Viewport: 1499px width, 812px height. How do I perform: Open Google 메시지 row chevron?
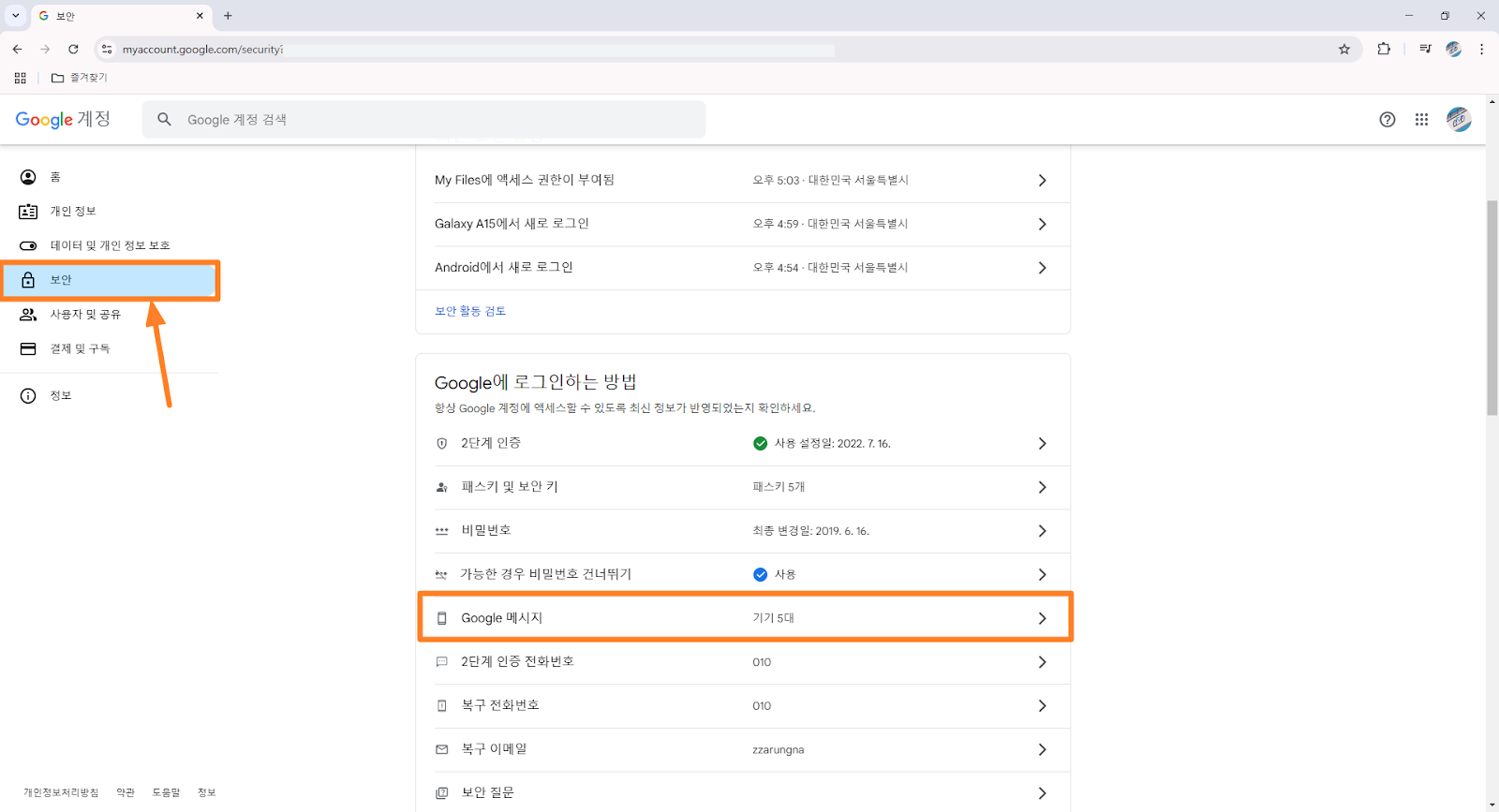tap(1042, 618)
